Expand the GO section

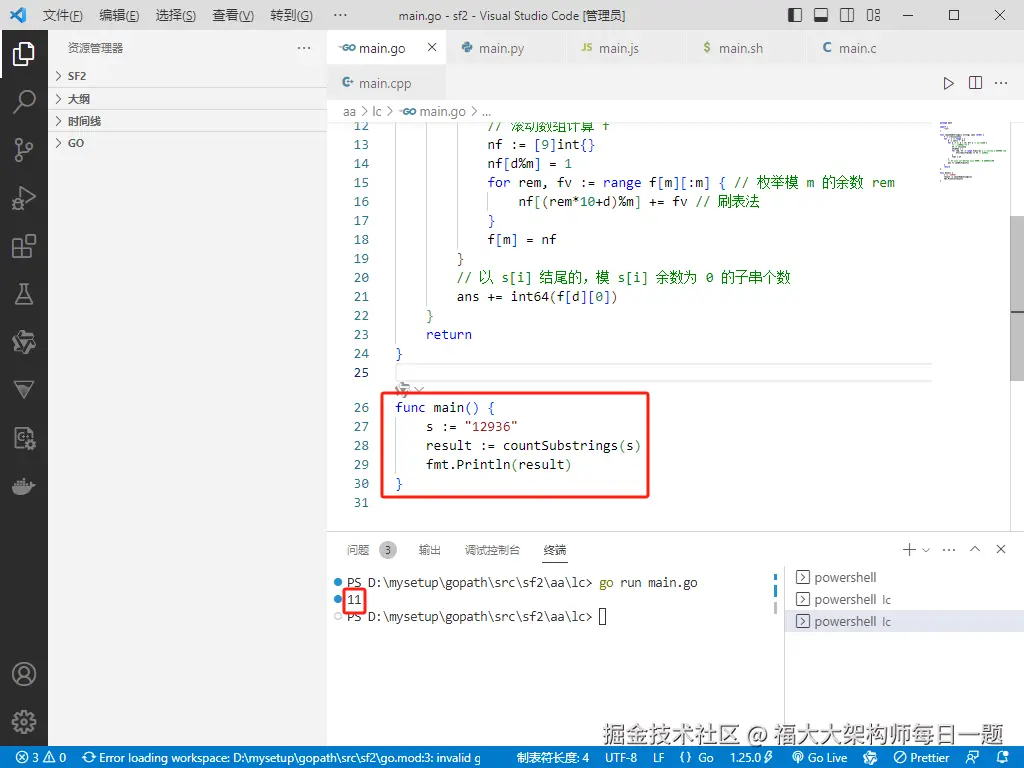[x=188, y=143]
